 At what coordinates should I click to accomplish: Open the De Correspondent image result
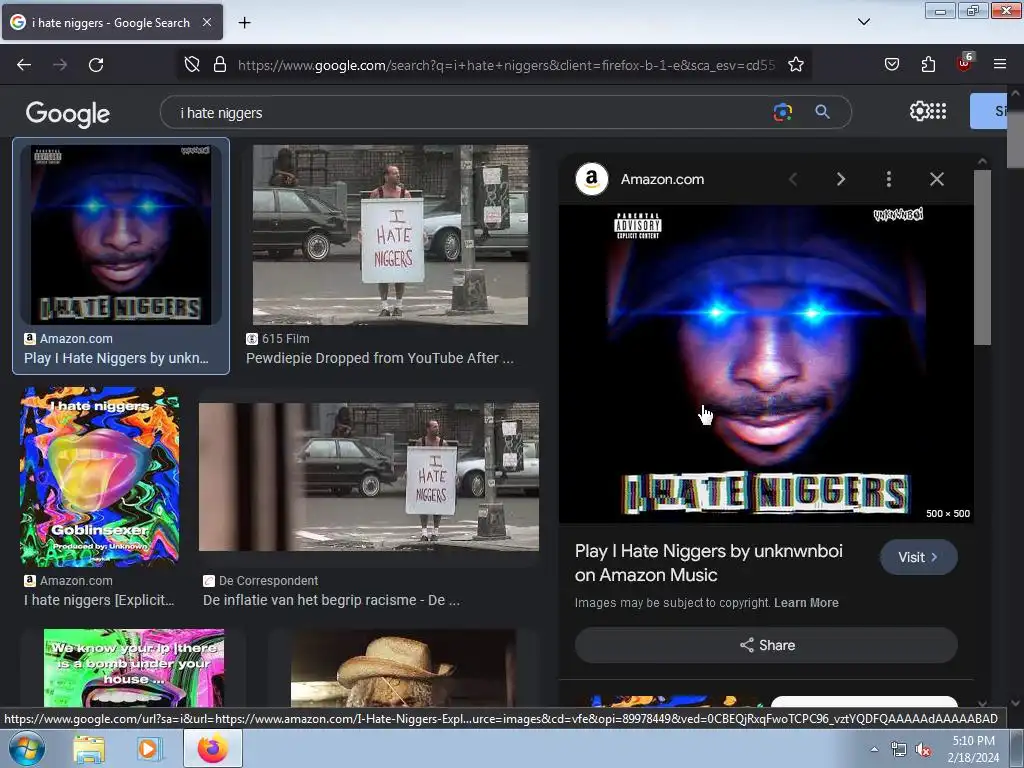coord(369,477)
